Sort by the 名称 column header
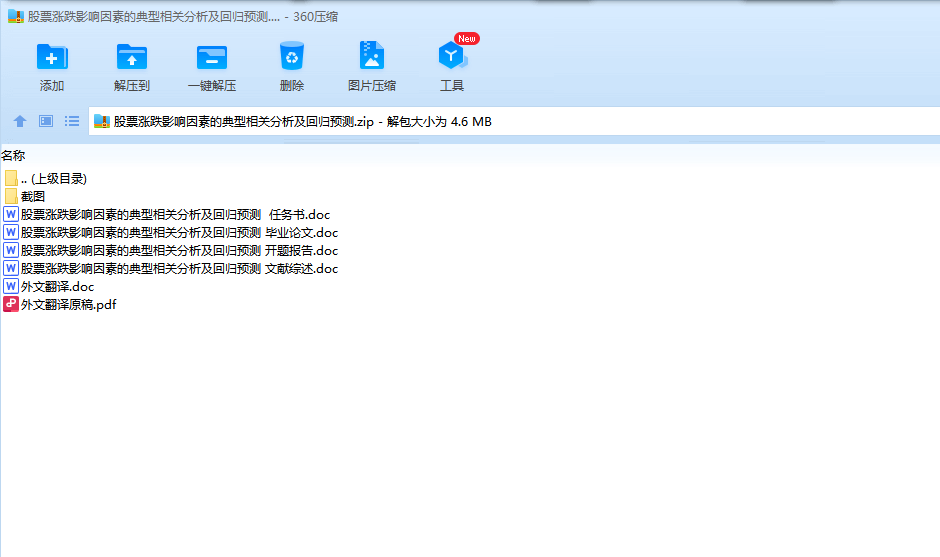The width and height of the screenshot is (940, 557). coord(13,155)
